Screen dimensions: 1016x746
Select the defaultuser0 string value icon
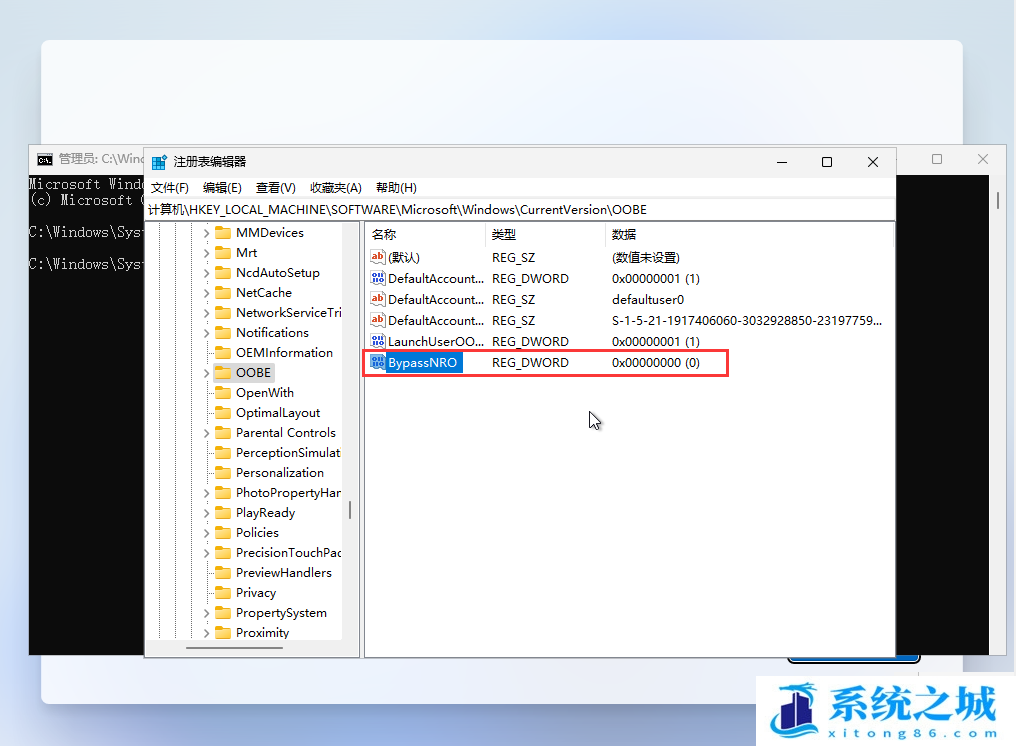pos(378,299)
